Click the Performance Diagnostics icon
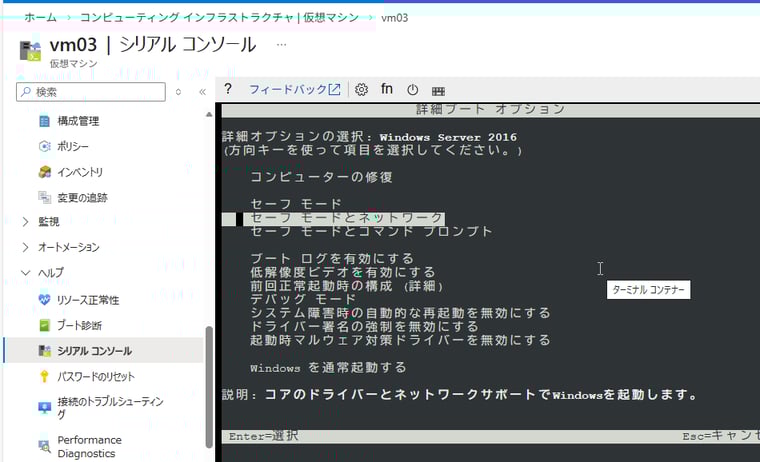Viewport: 760px width, 462px height. (44, 446)
